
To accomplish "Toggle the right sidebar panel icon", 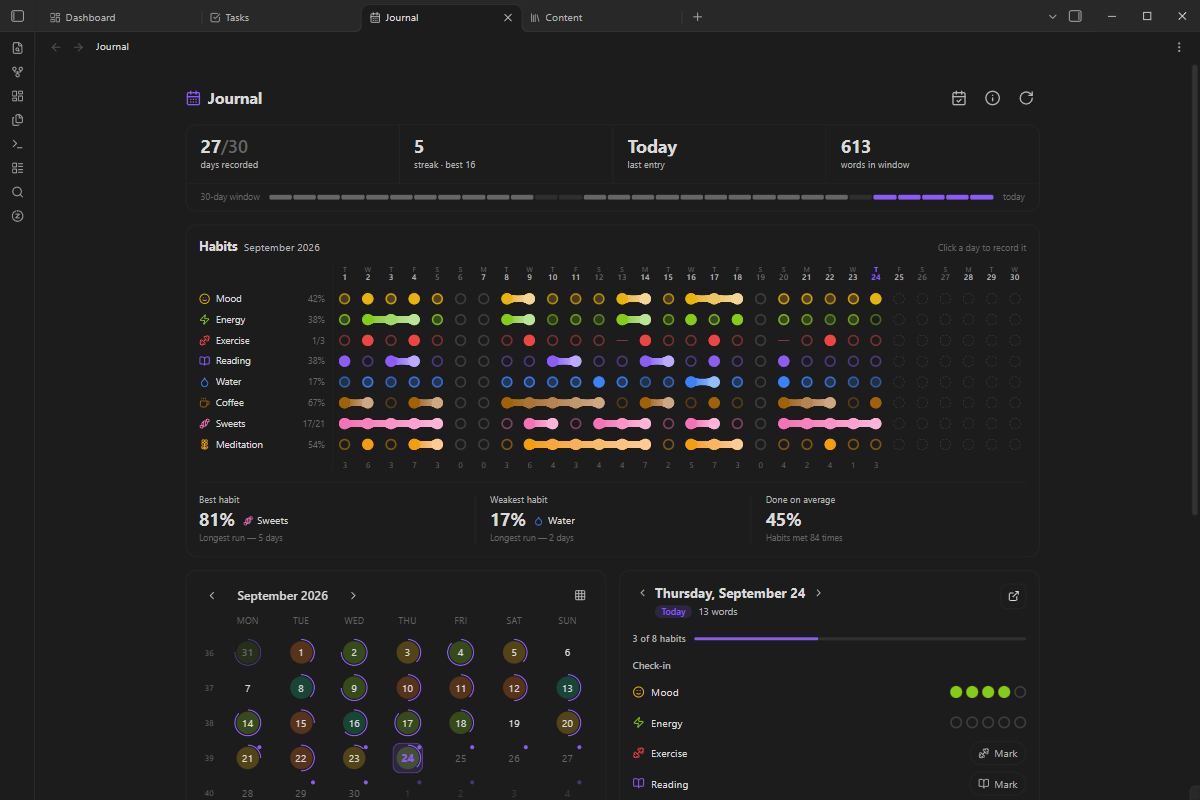I will (1075, 17).
